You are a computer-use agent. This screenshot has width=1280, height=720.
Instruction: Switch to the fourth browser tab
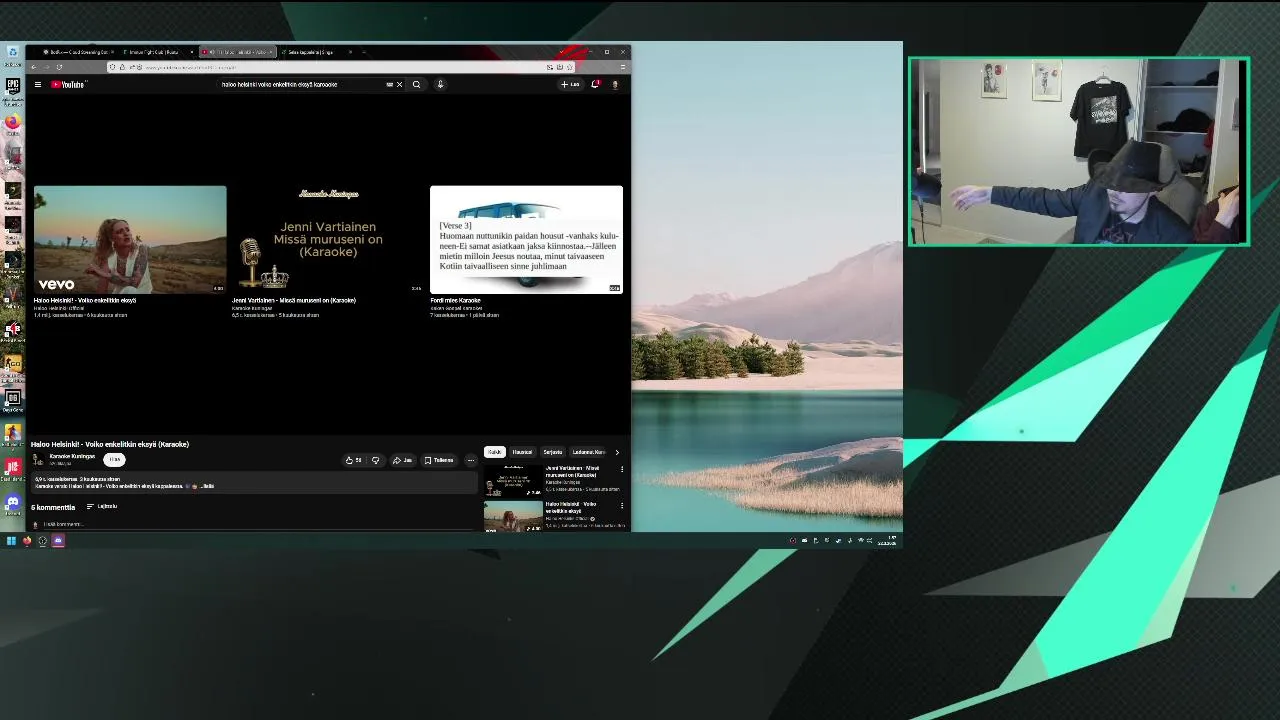point(316,52)
